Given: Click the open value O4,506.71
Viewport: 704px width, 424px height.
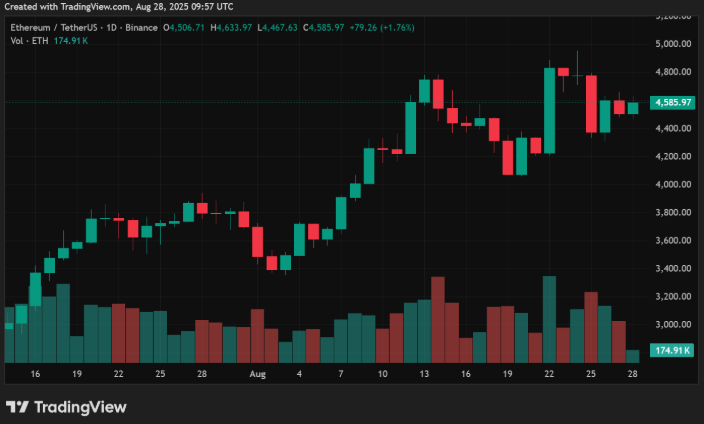Looking at the screenshot, I should coord(184,28).
